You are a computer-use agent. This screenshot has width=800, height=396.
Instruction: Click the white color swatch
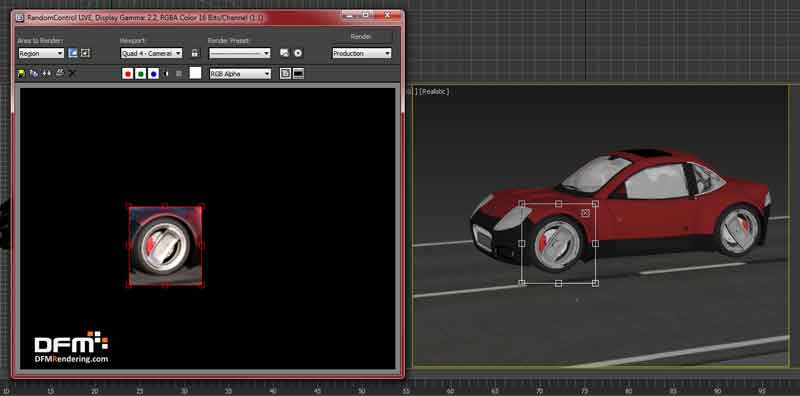coord(195,73)
